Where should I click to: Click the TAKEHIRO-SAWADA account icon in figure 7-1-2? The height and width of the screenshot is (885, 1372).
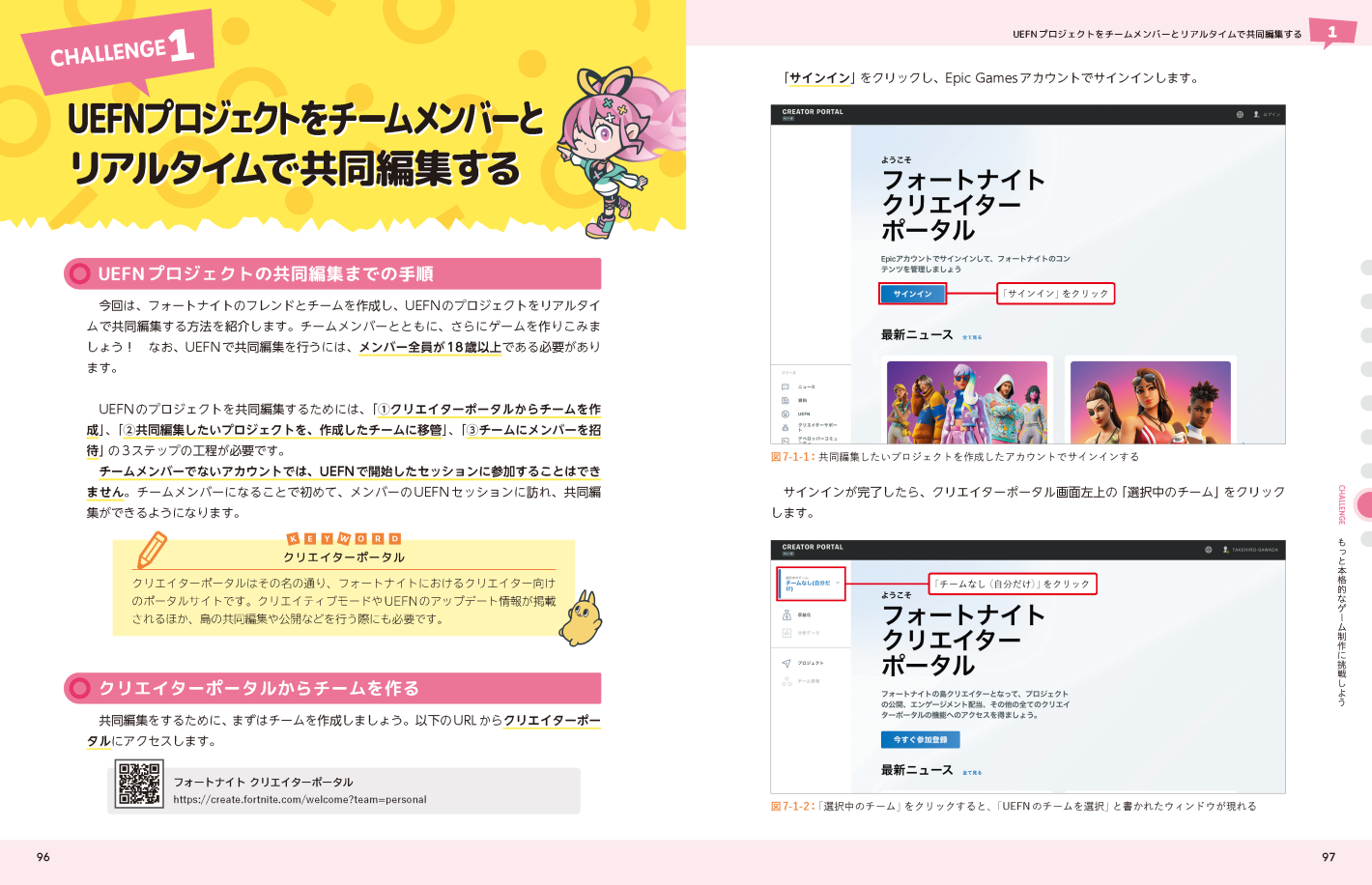click(x=1225, y=550)
